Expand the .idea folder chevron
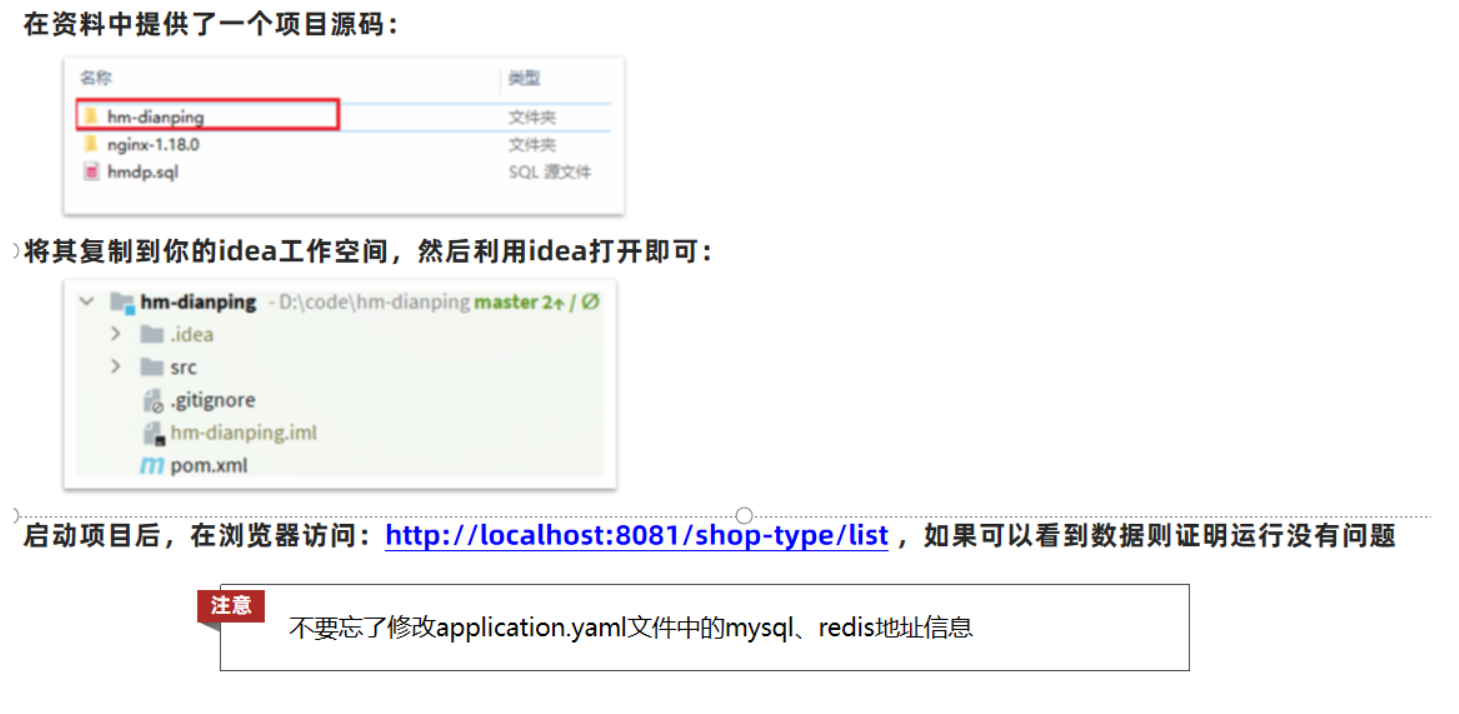The height and width of the screenshot is (714, 1459). 116,334
